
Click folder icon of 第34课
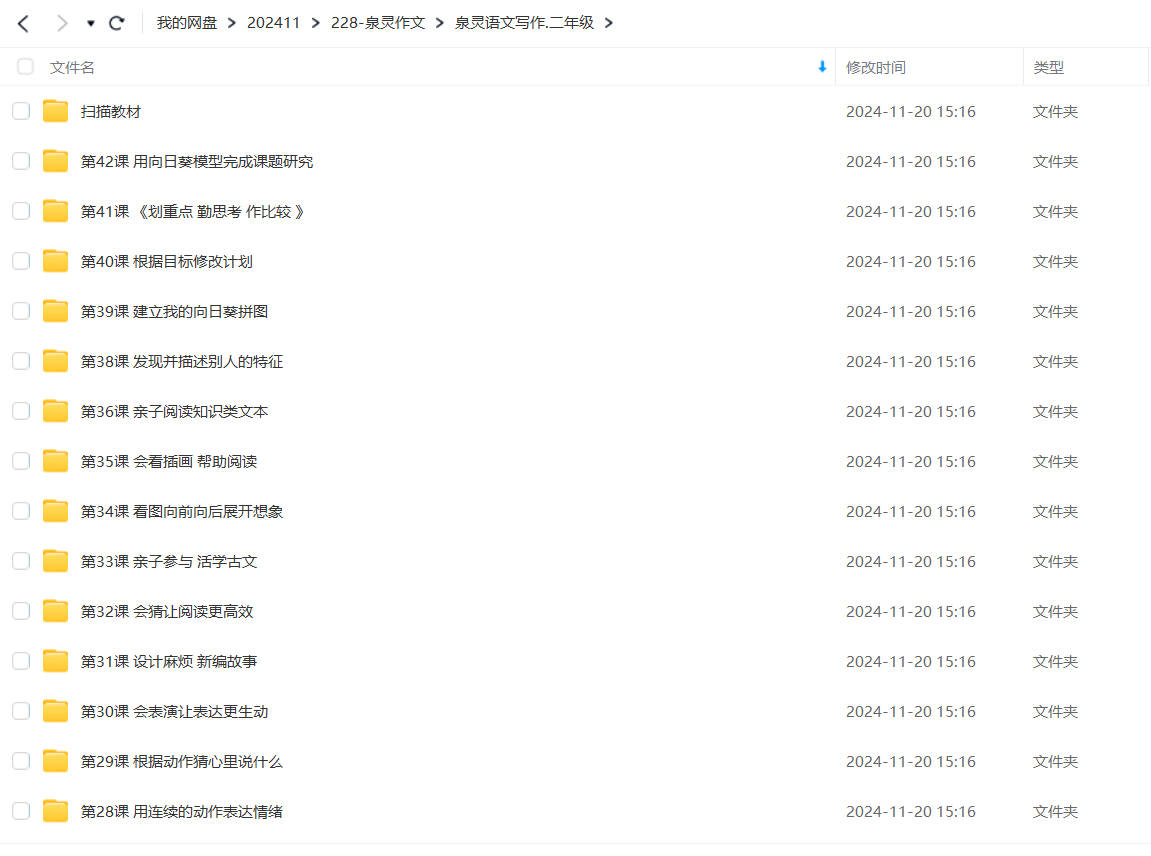(55, 510)
